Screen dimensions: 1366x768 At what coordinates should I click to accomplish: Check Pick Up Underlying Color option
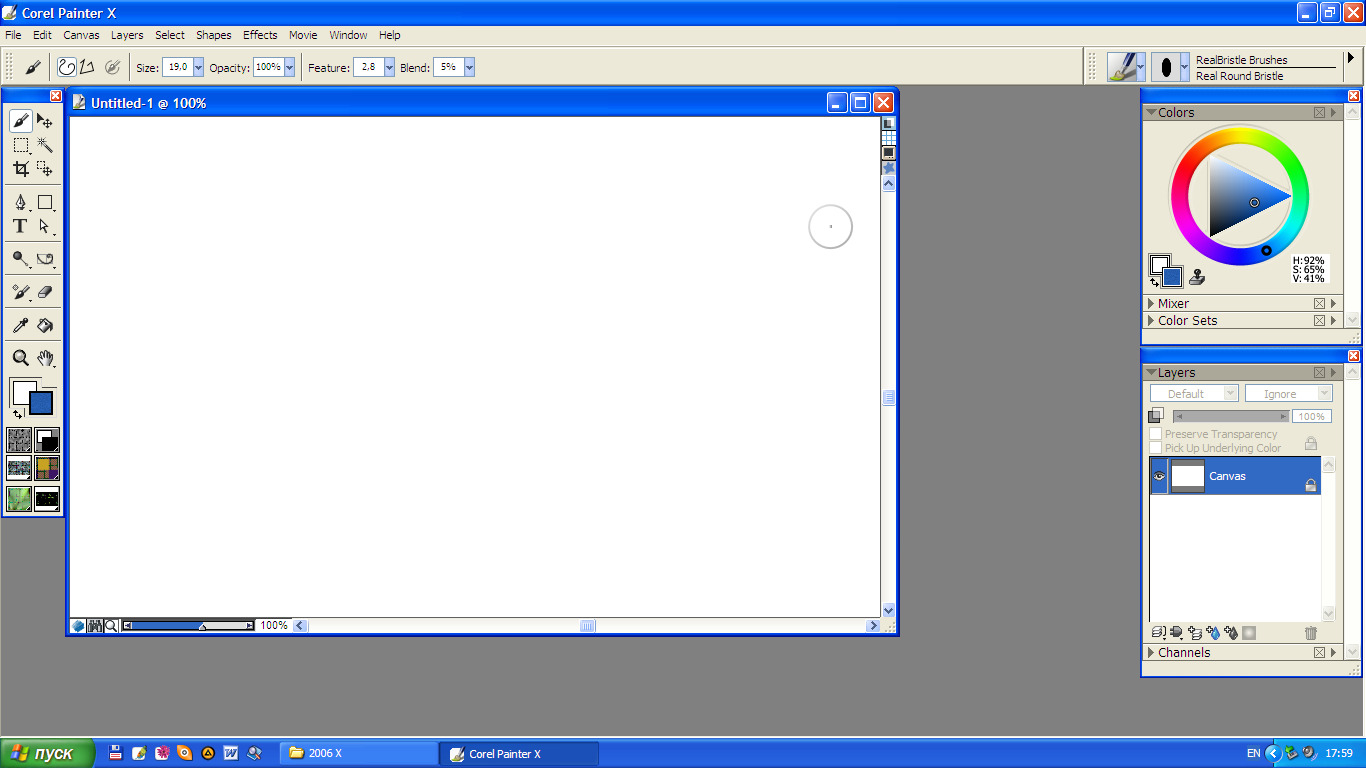(x=1156, y=448)
